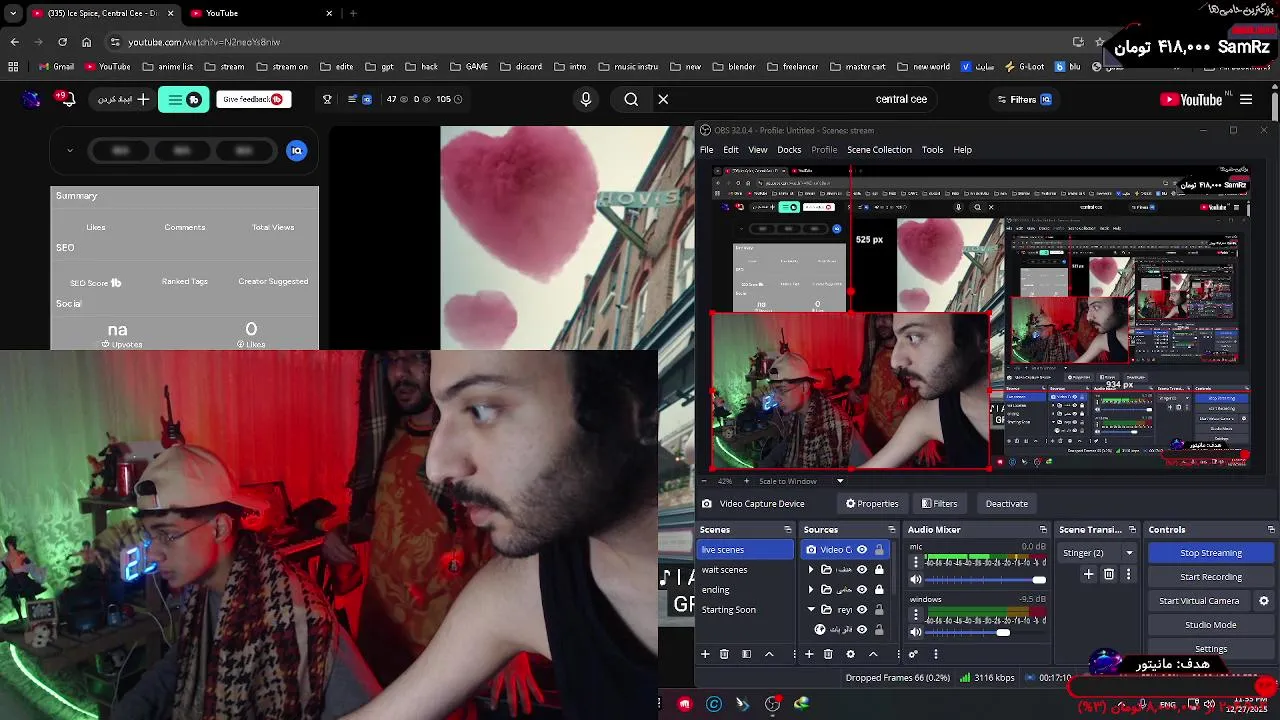The height and width of the screenshot is (720, 1280).
Task: Open the View menu in OBS
Action: coord(758,150)
